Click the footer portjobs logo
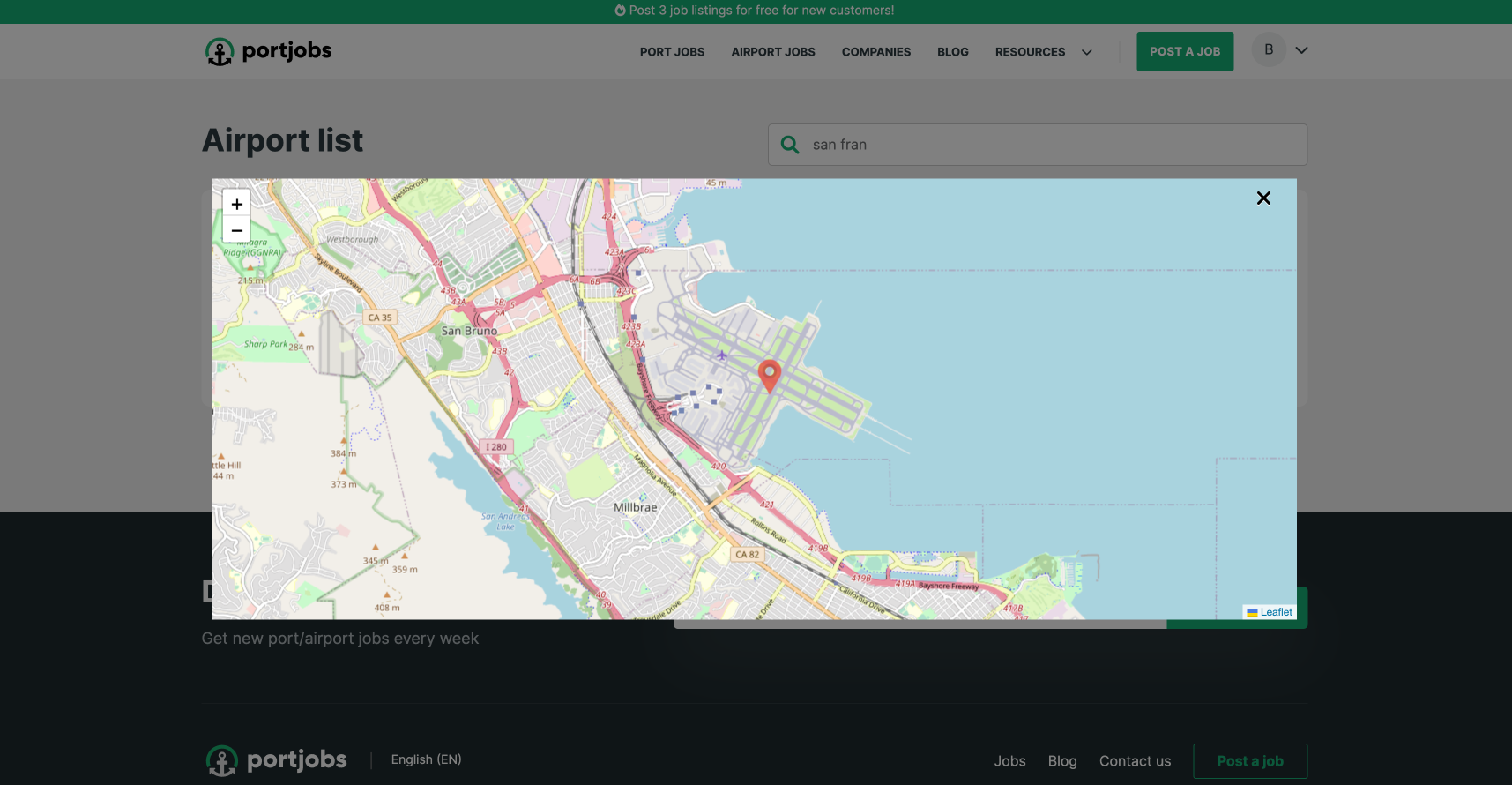This screenshot has height=785, width=1512. point(276,760)
